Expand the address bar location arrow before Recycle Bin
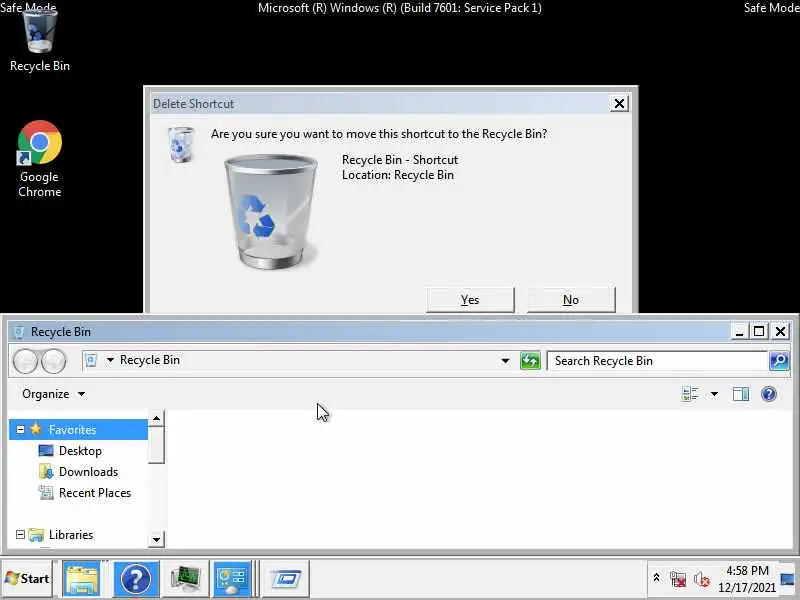800x600 pixels. coord(110,360)
